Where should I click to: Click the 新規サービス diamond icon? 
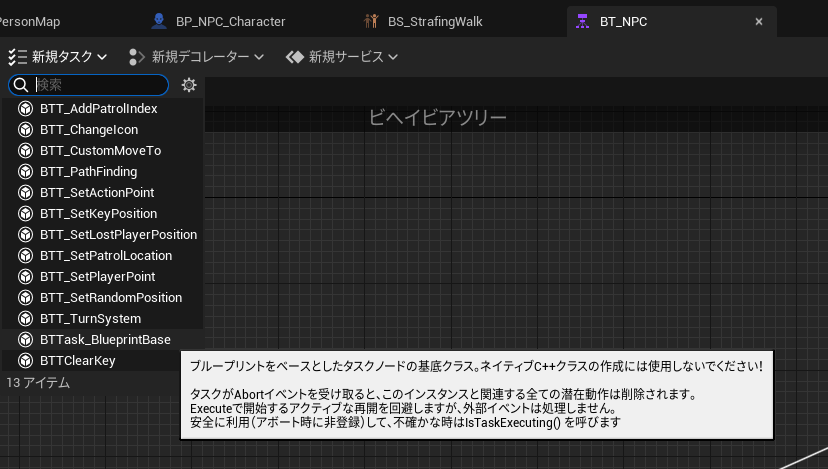(x=295, y=57)
